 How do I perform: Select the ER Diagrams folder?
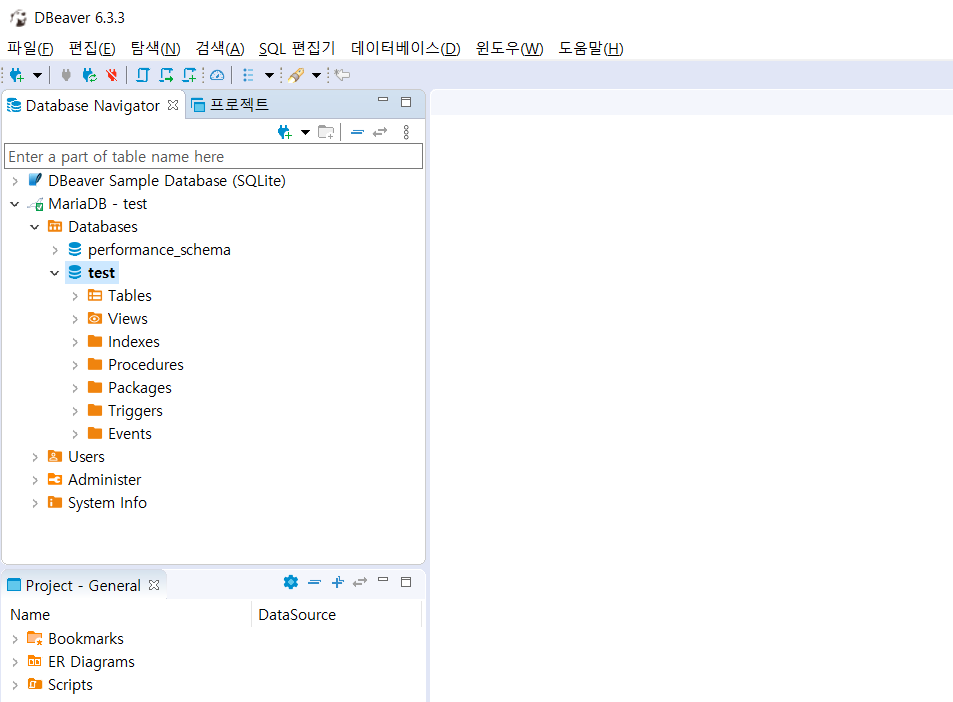click(91, 662)
